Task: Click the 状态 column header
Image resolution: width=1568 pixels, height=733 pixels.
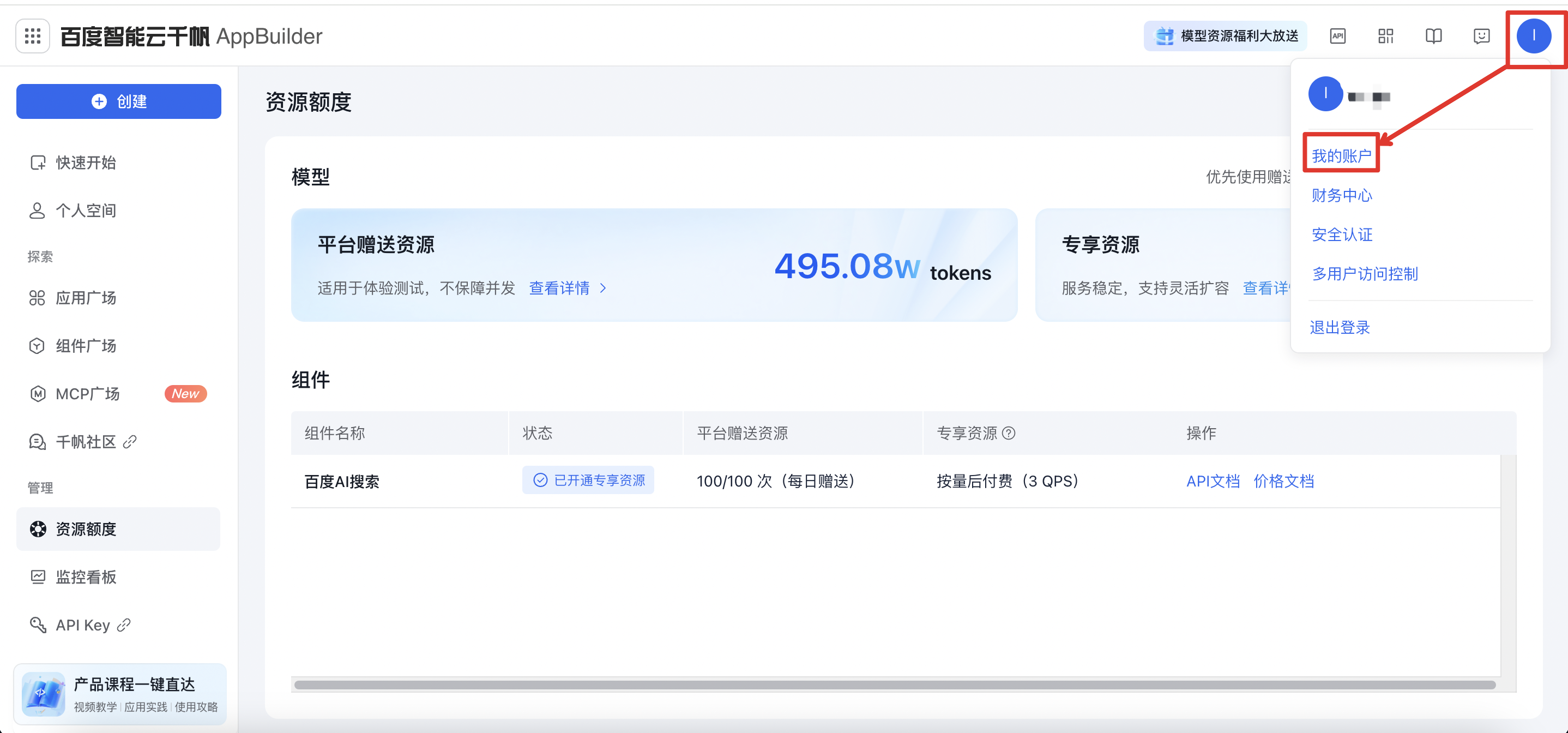Action: [x=537, y=433]
